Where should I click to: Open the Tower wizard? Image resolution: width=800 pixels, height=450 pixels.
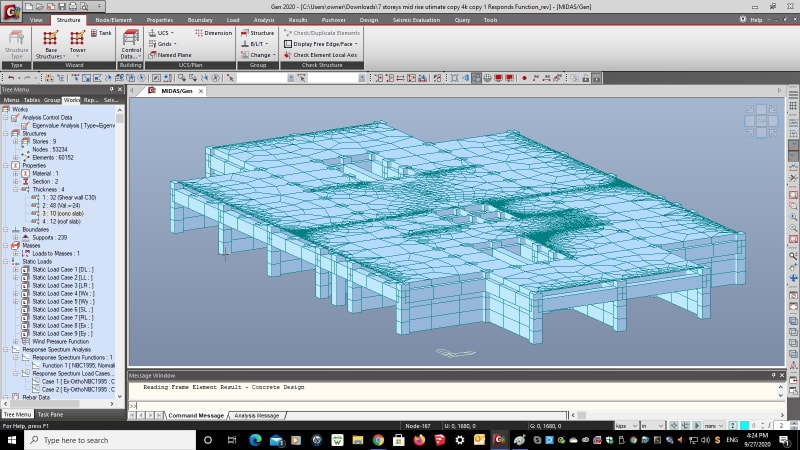78,42
